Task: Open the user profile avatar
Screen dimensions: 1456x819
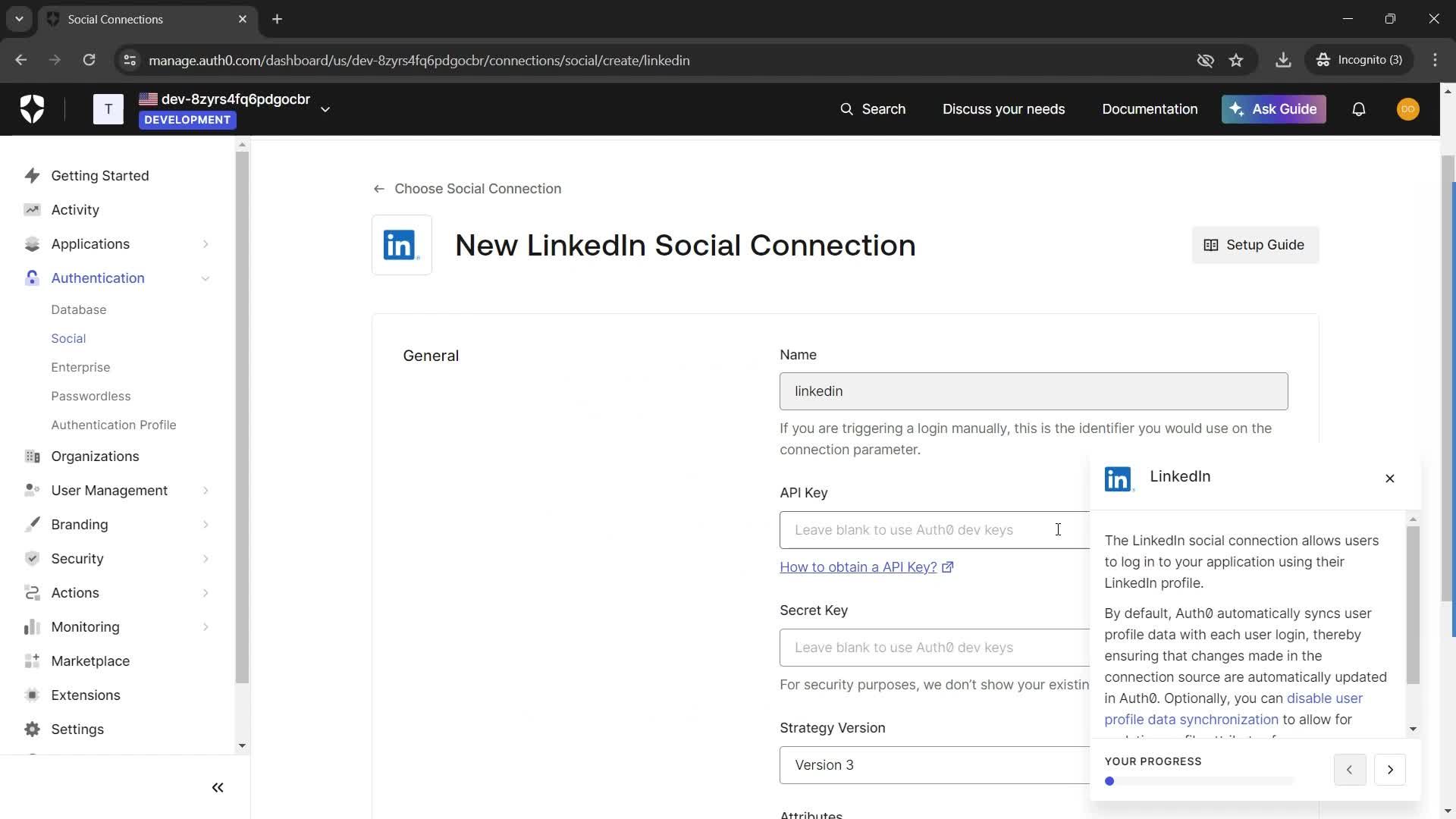Action: (x=1408, y=109)
